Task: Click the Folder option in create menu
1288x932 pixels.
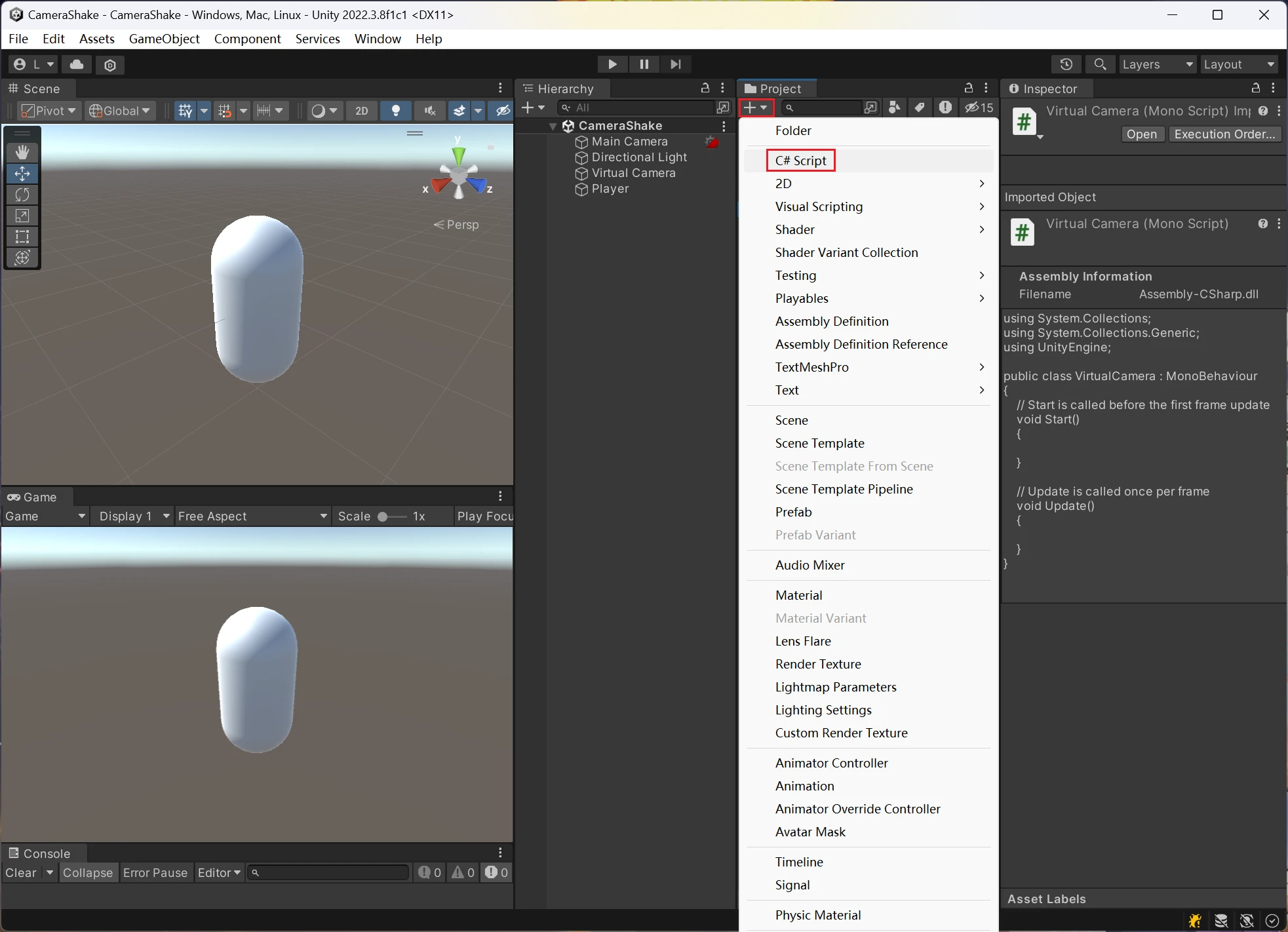Action: click(793, 130)
